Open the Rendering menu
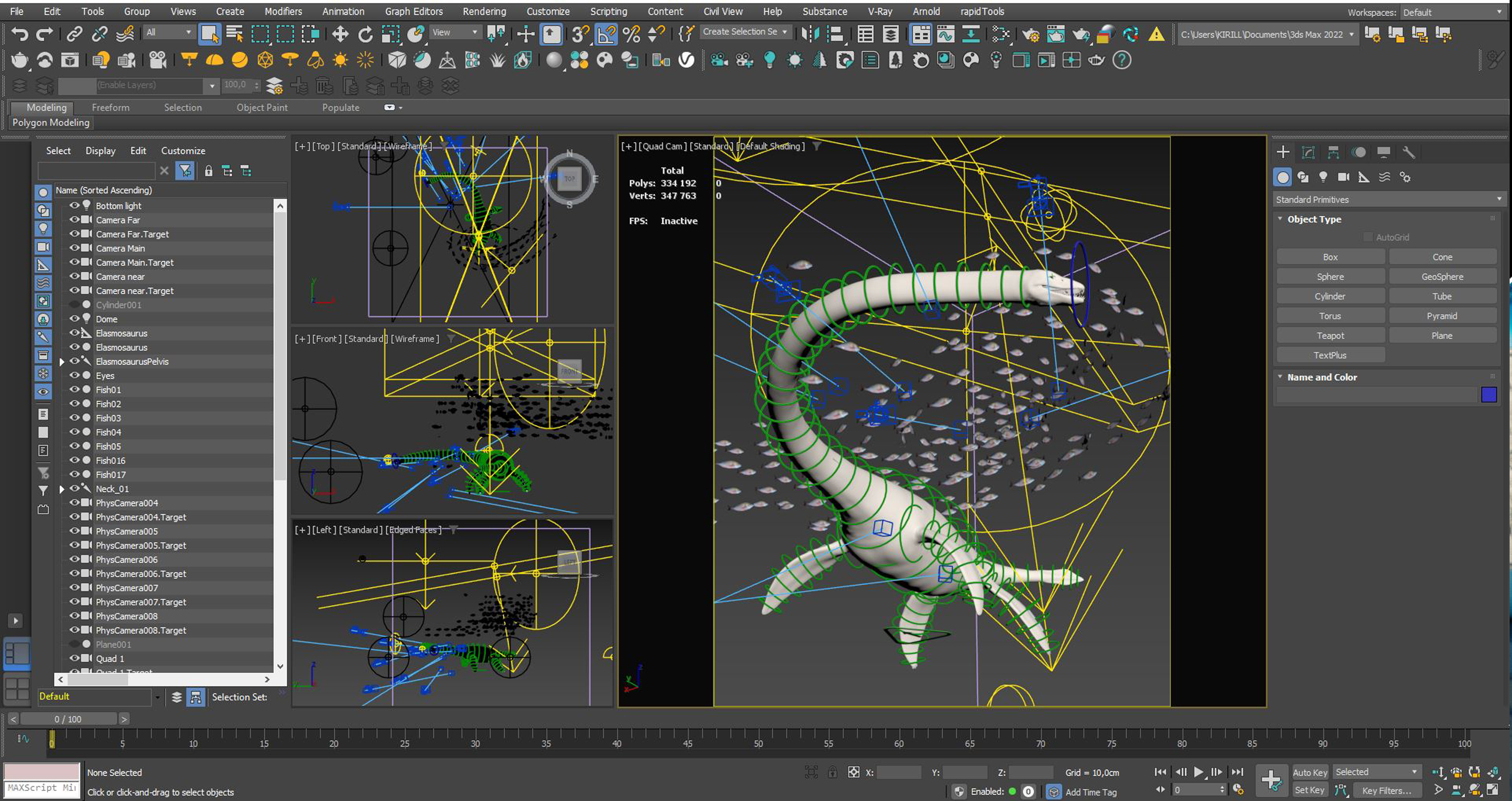1512x801 pixels. pos(484,11)
